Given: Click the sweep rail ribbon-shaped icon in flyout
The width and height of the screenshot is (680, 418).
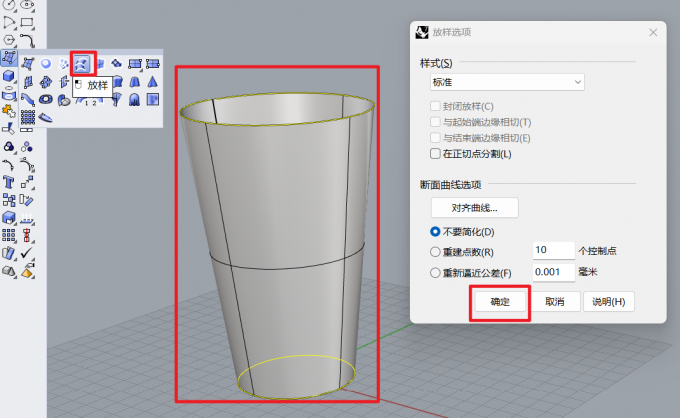Looking at the screenshot, I should 28,100.
